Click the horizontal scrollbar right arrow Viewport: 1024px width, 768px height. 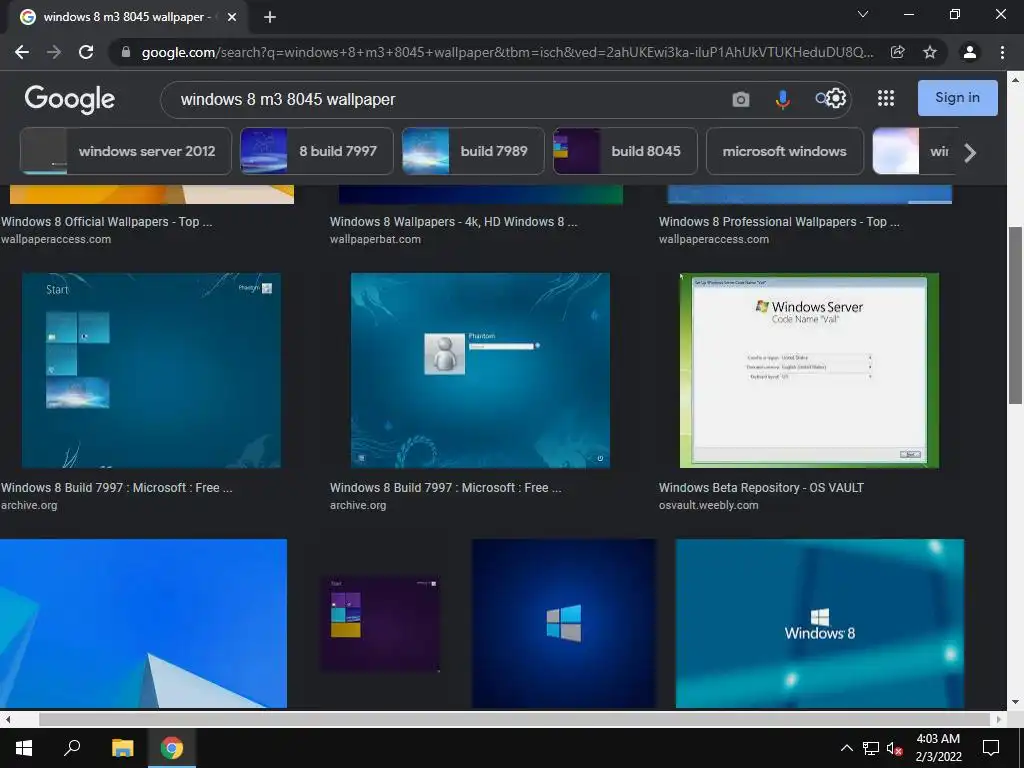[999, 719]
